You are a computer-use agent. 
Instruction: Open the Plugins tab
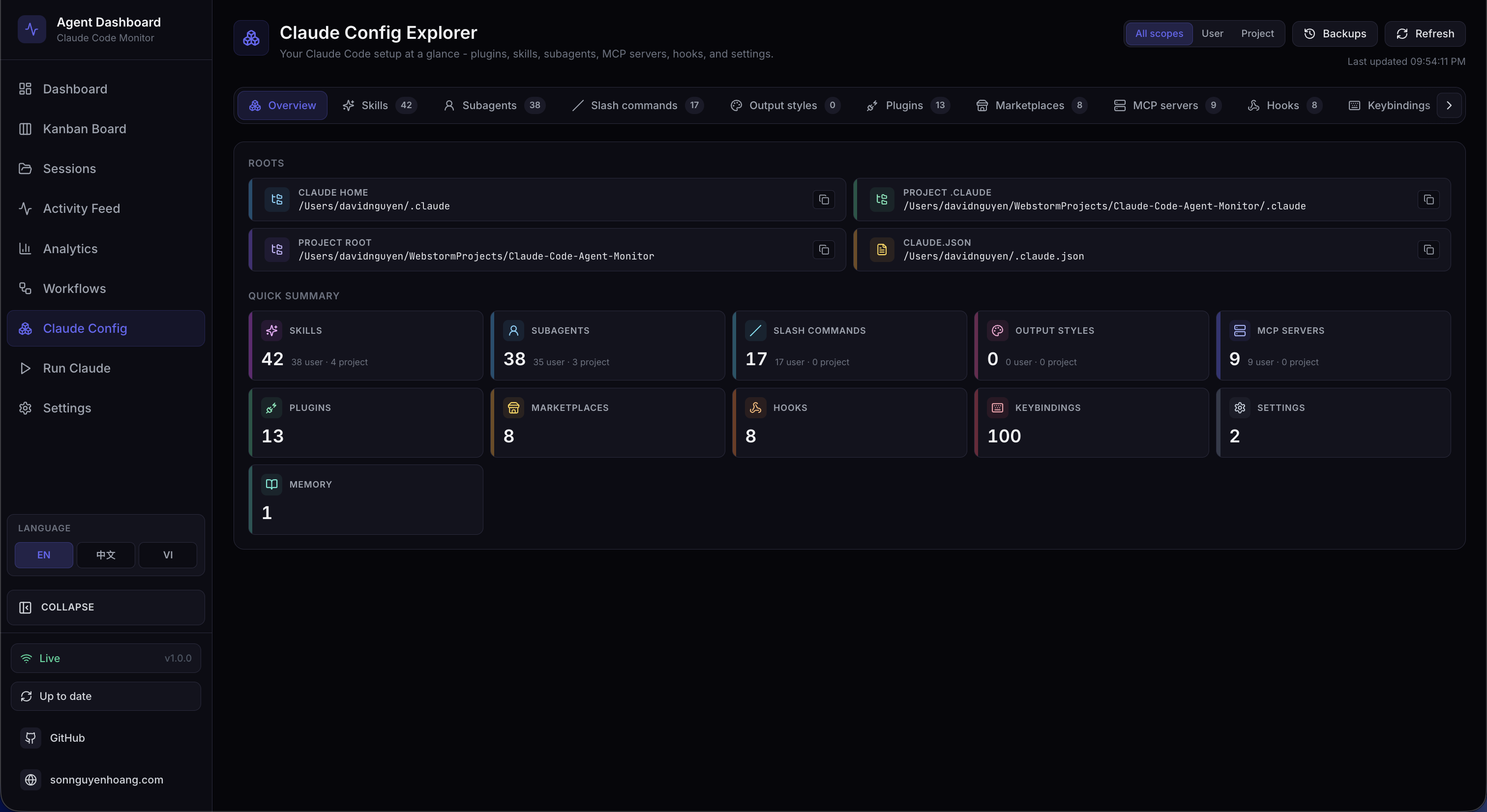coord(908,106)
